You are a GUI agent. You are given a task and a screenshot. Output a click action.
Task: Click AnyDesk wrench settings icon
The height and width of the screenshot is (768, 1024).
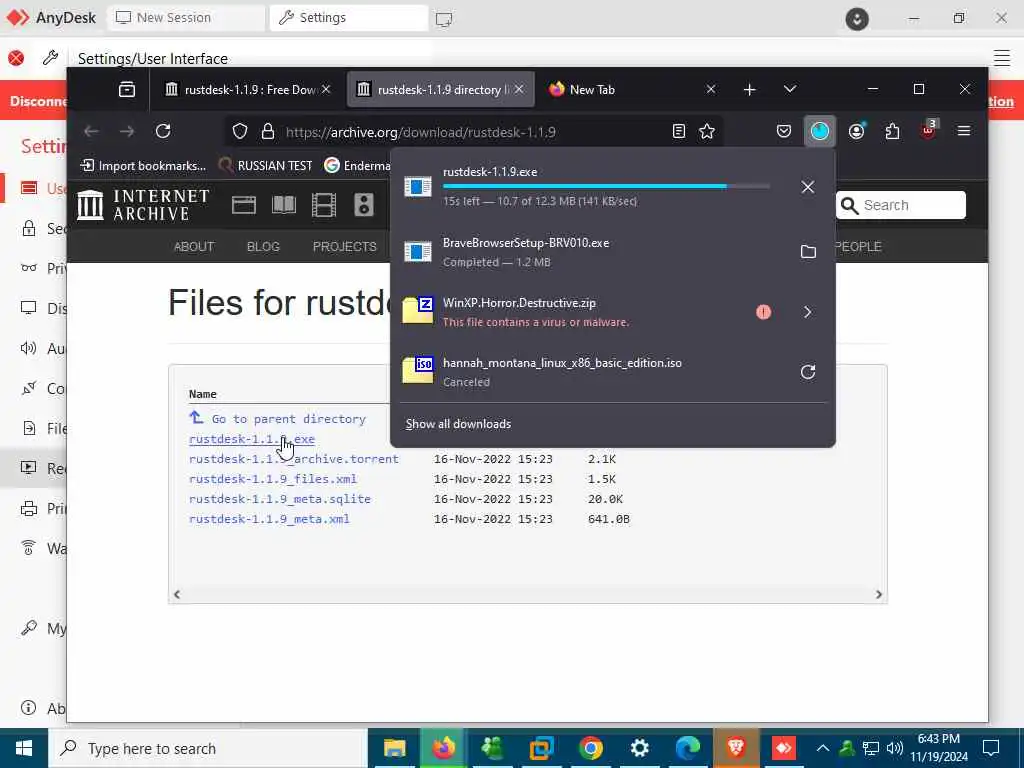click(50, 57)
